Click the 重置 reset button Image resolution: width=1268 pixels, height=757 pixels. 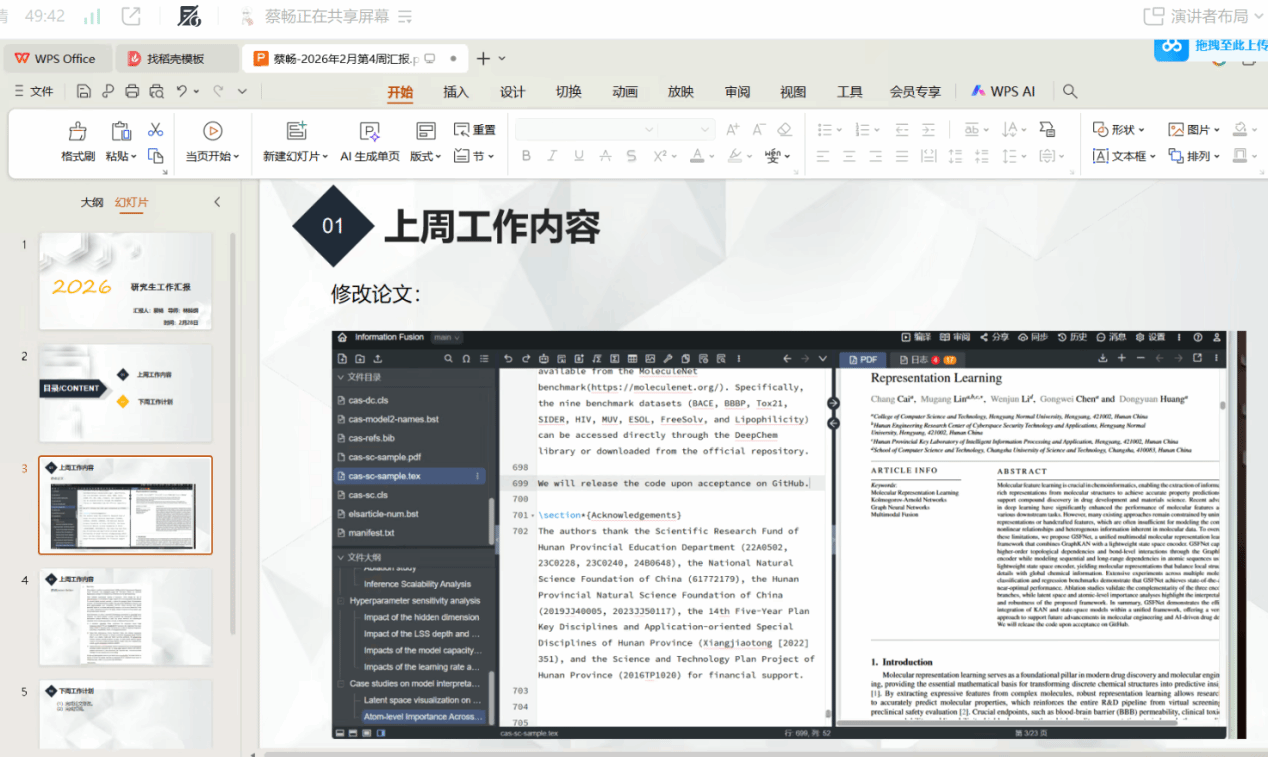pos(475,130)
